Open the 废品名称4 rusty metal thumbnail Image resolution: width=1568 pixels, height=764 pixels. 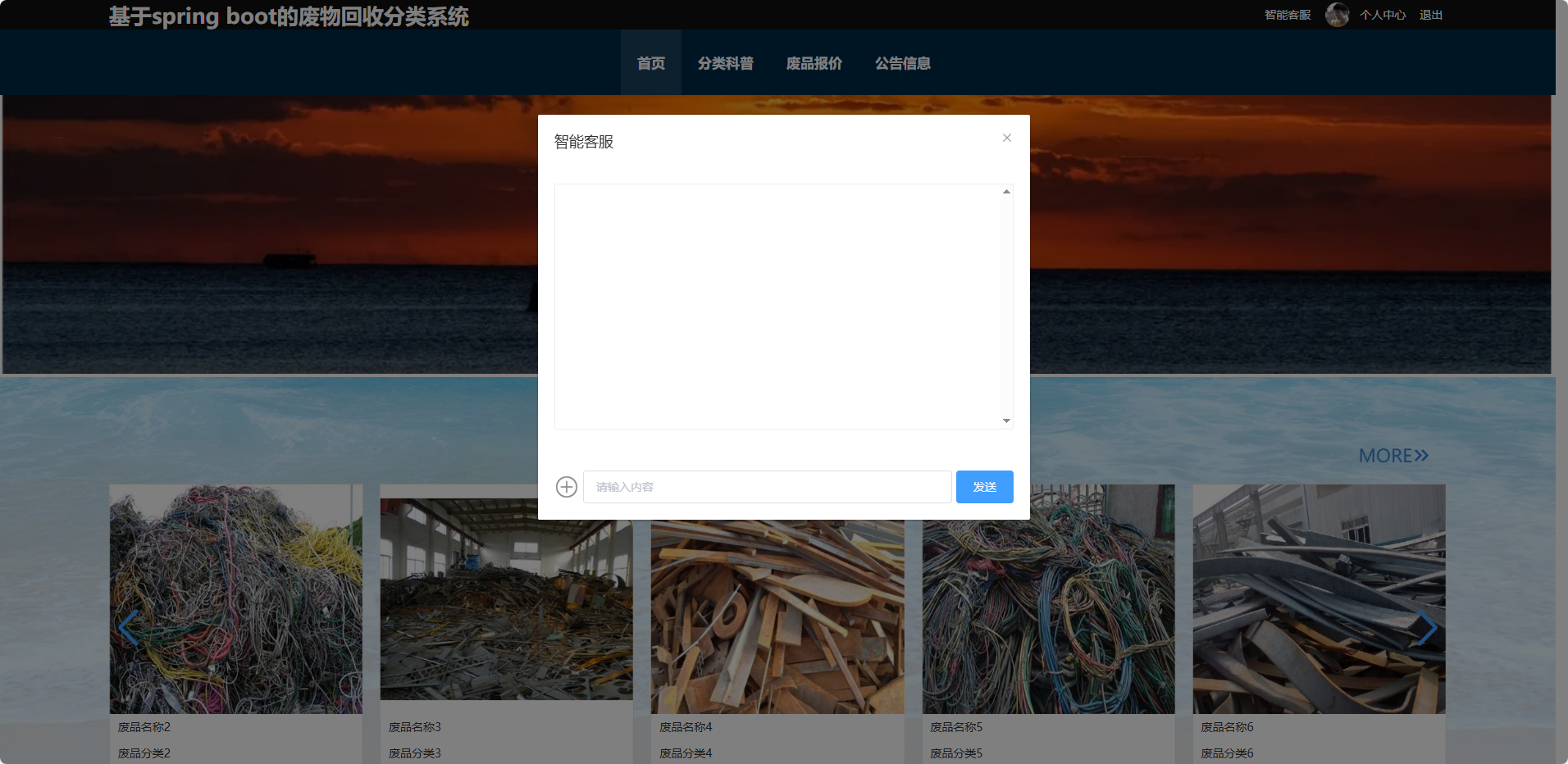pyautogui.click(x=777, y=616)
